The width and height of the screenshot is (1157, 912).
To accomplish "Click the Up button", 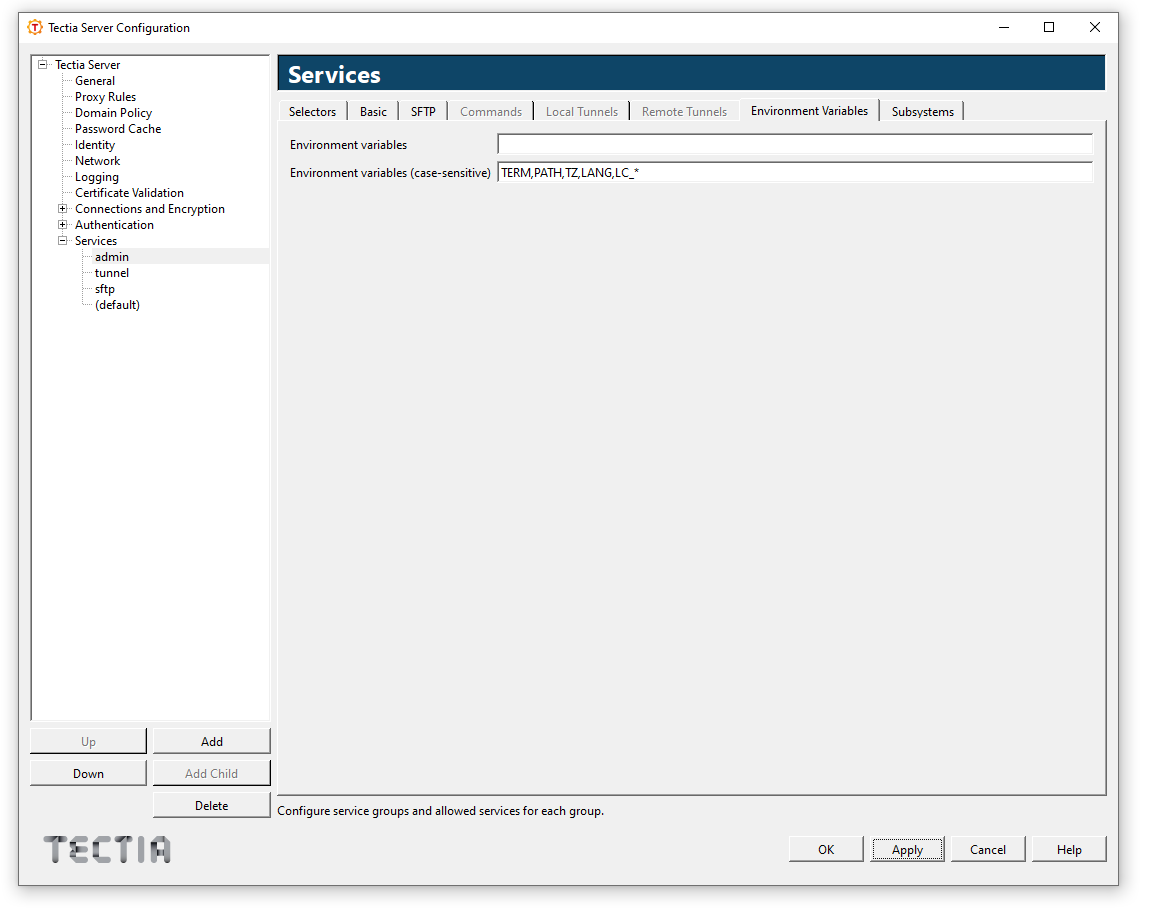I will 89,742.
